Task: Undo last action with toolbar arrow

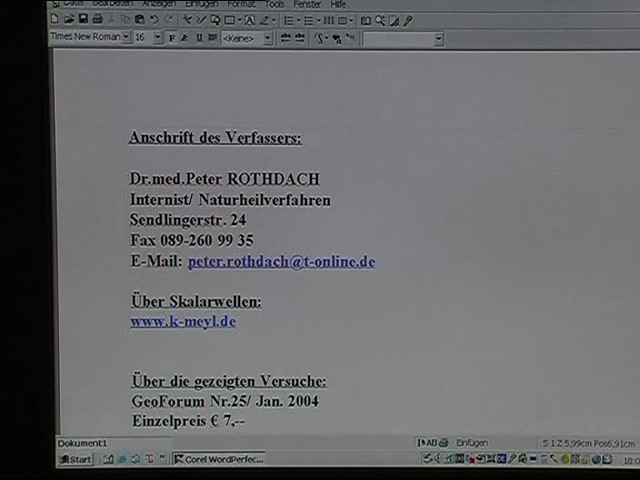Action: 154,19
